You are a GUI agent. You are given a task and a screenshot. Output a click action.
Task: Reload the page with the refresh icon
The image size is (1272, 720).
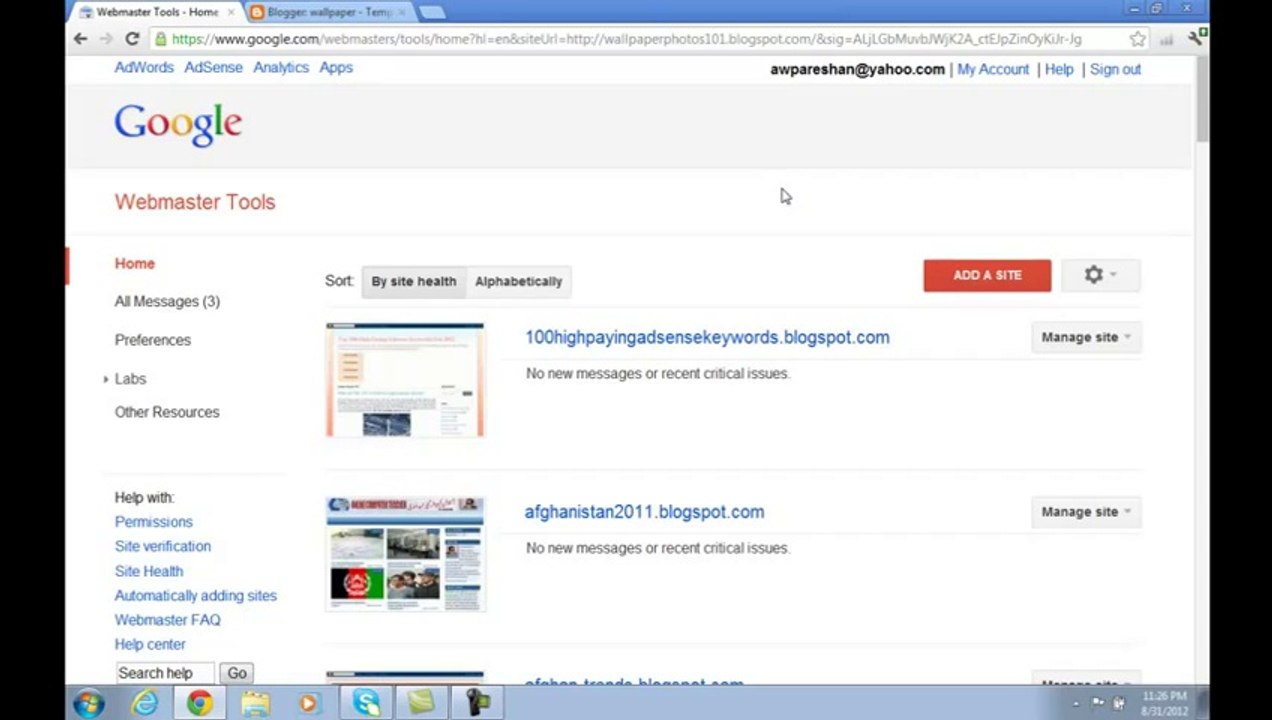(x=132, y=39)
